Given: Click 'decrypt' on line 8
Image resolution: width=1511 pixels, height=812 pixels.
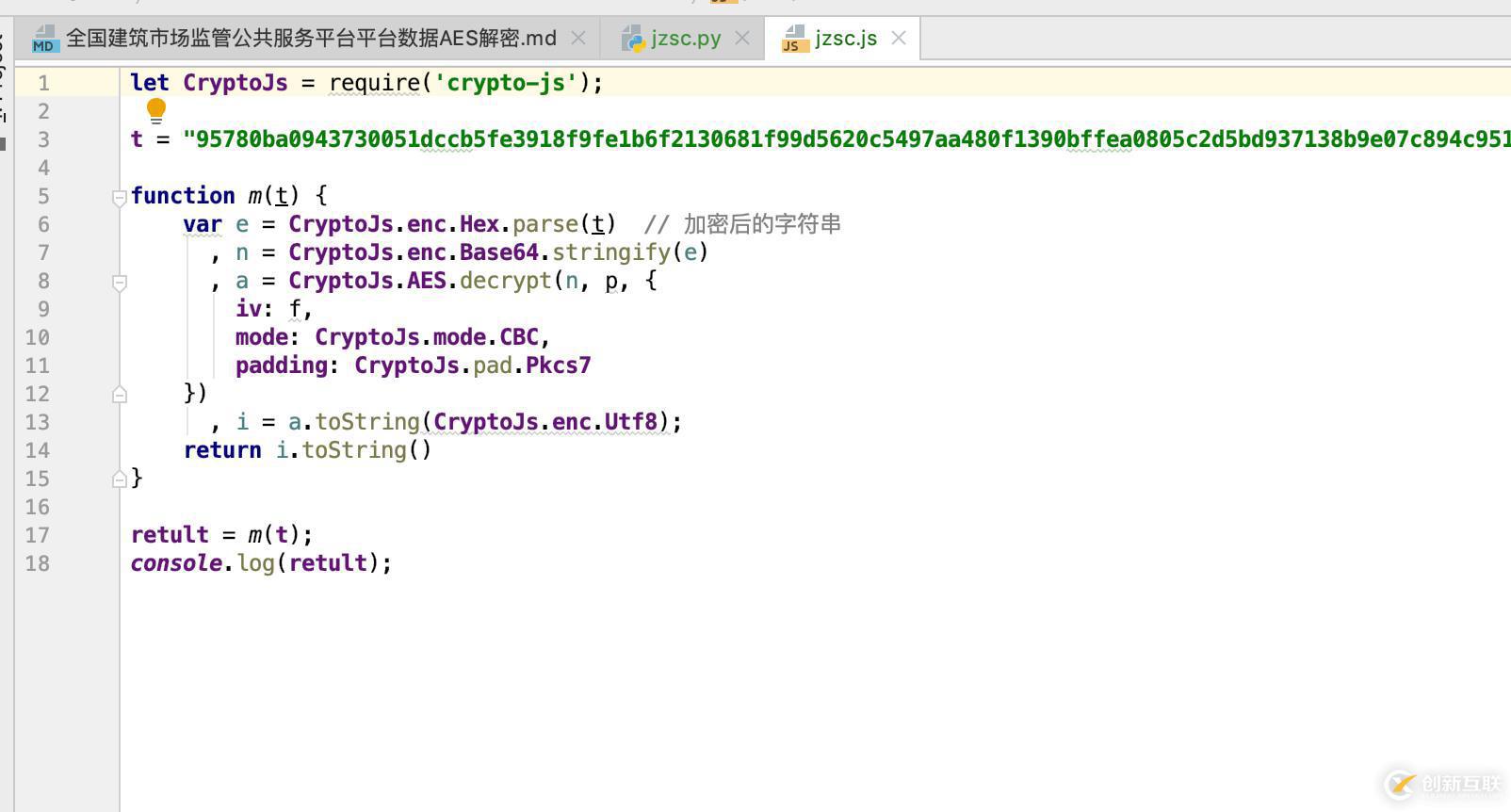Looking at the screenshot, I should pyautogui.click(x=506, y=282).
